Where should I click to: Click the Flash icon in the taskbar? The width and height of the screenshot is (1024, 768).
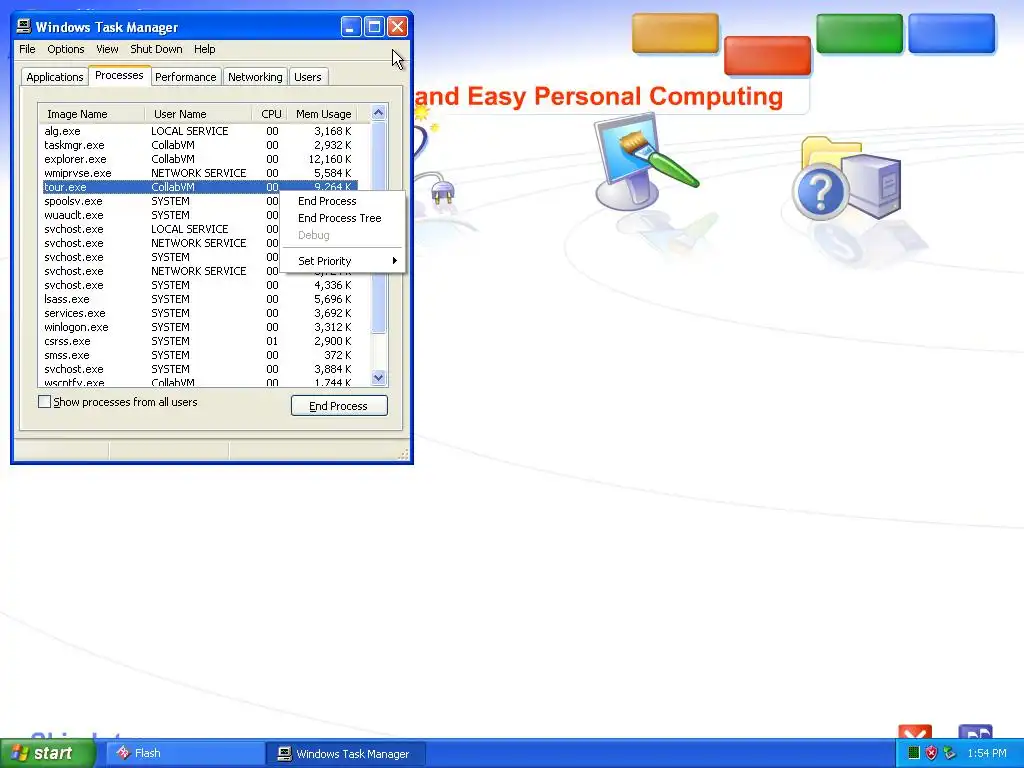tap(123, 753)
